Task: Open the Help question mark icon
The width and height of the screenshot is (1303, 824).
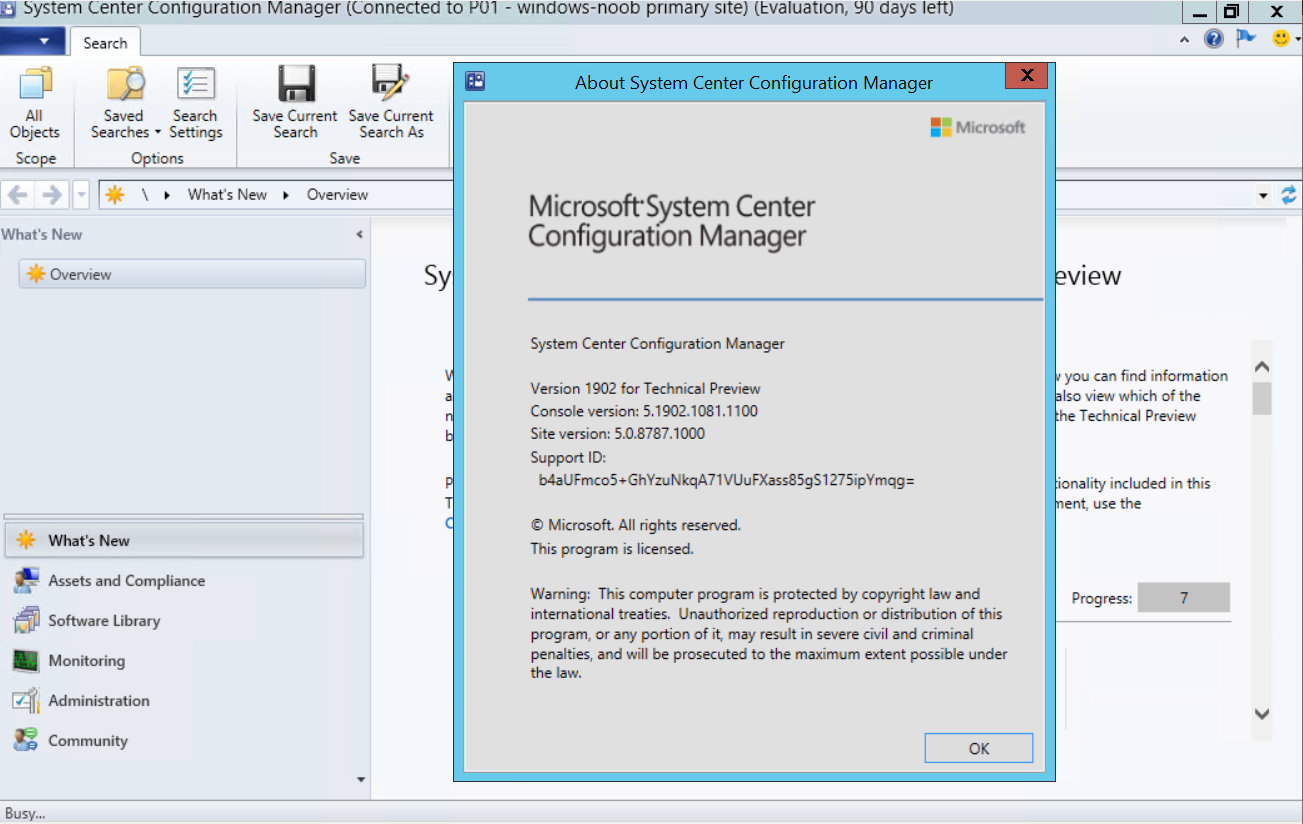Action: [x=1213, y=39]
